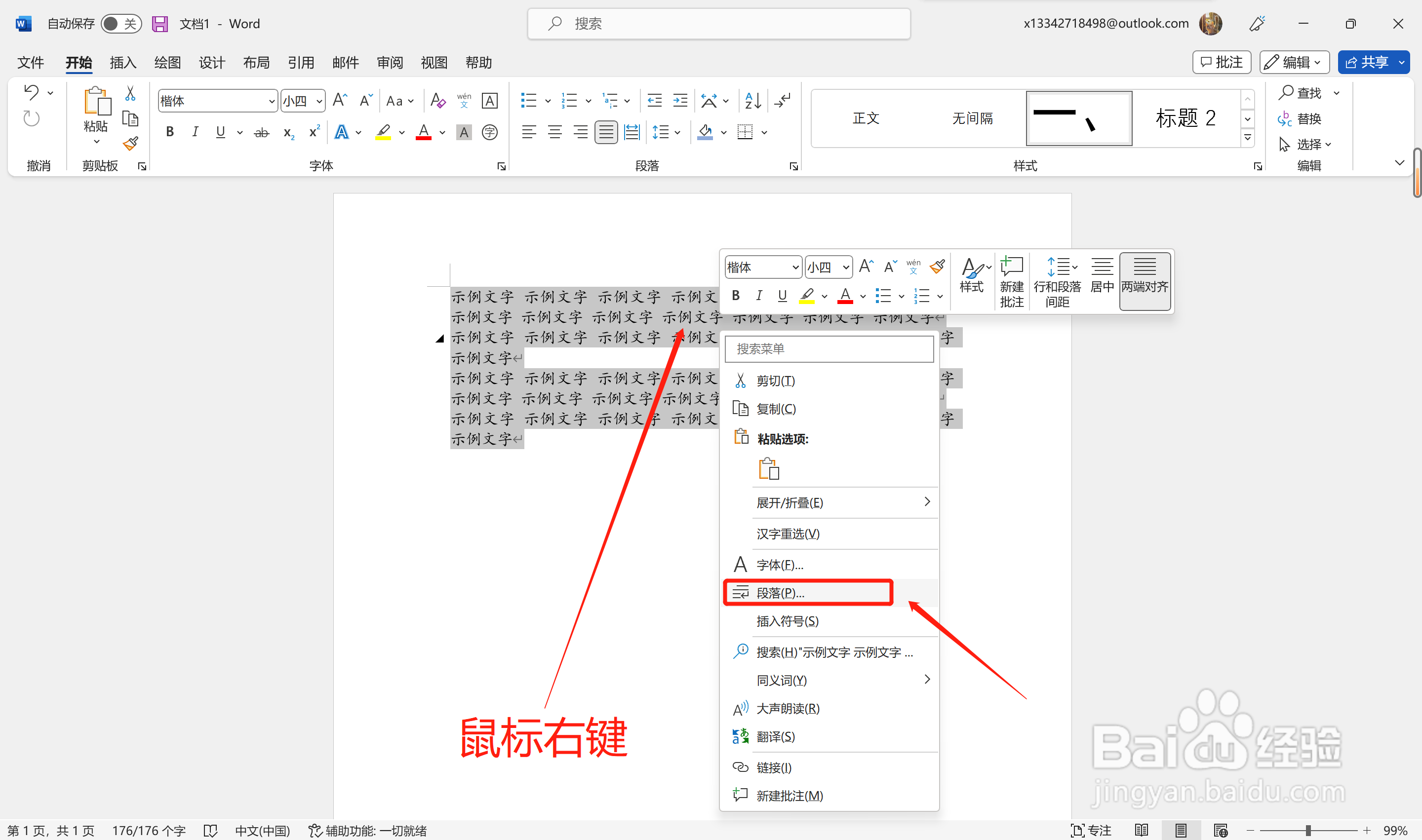Decrease font size in ribbon
The height and width of the screenshot is (840, 1422).
pyautogui.click(x=366, y=101)
